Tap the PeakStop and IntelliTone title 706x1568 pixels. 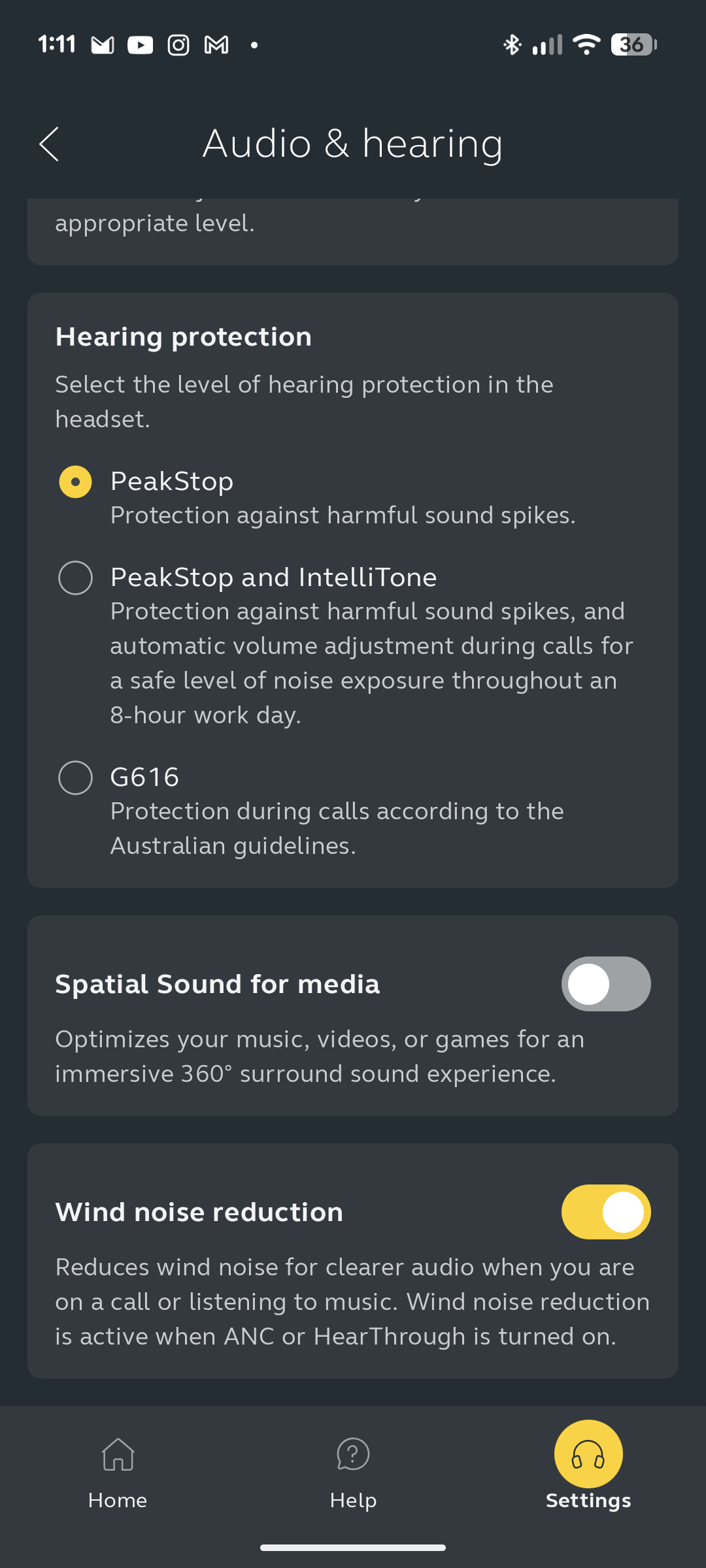pyautogui.click(x=273, y=578)
